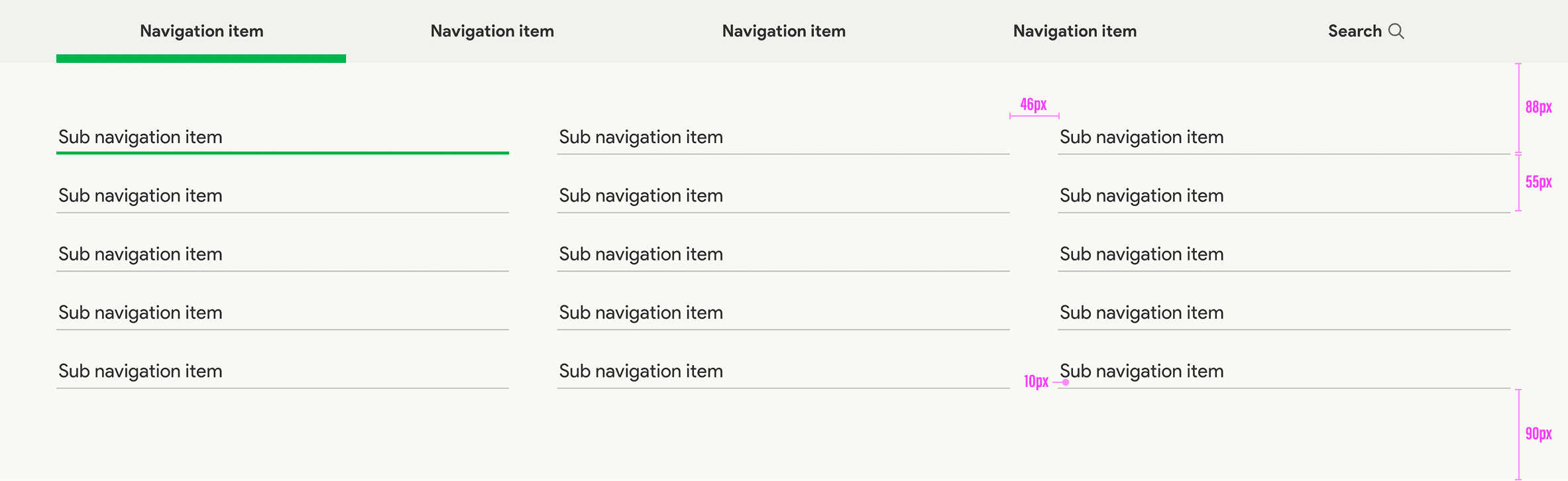Viewport: 1568px width, 481px height.
Task: Click the Search text label
Action: [x=1354, y=31]
